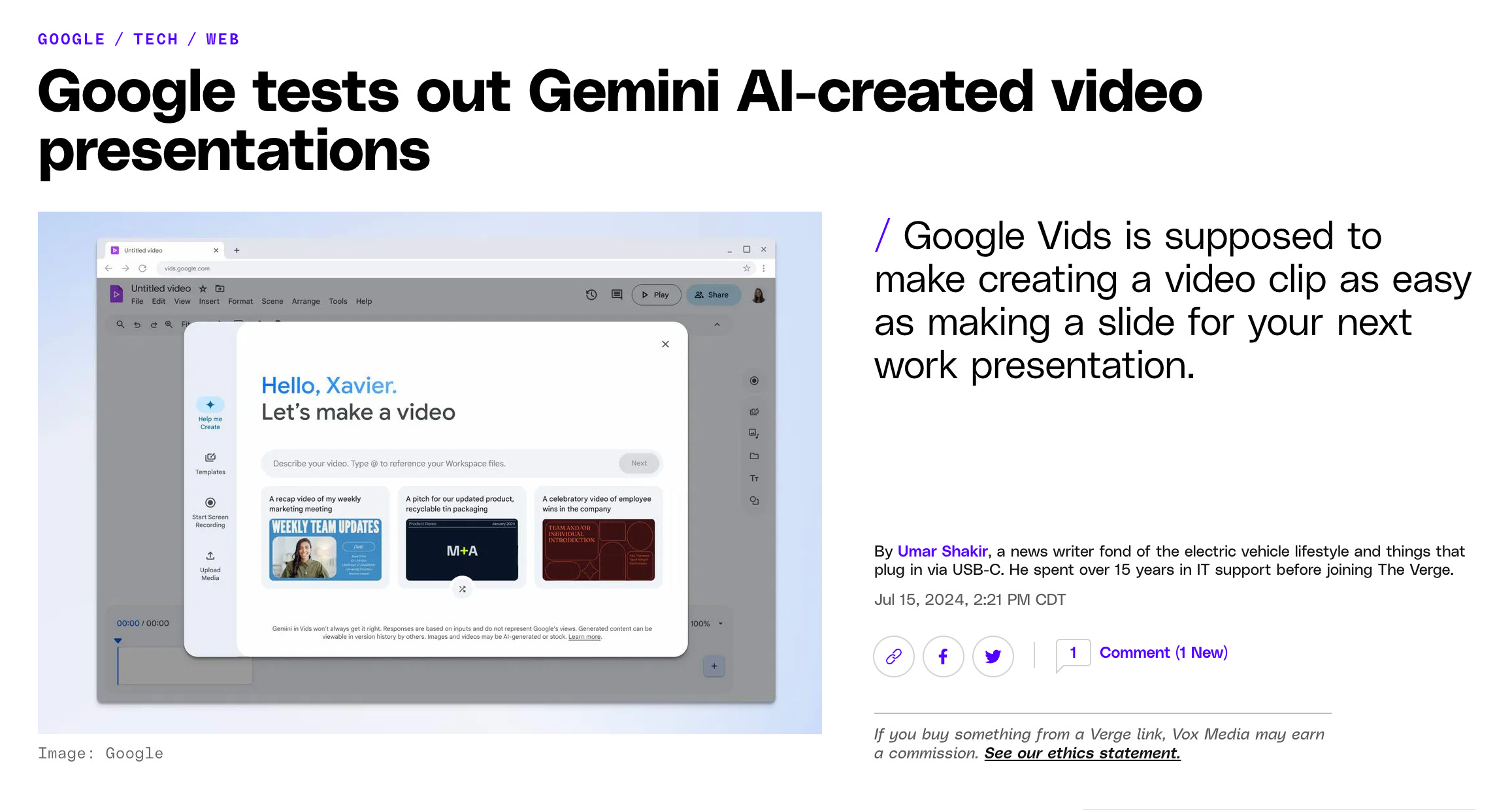Share article via Facebook icon
This screenshot has width=1512, height=810.
(x=943, y=656)
